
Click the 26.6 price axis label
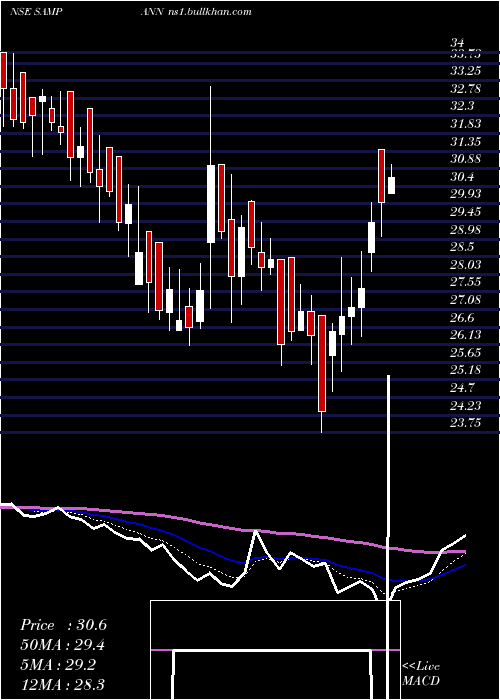[x=462, y=317]
